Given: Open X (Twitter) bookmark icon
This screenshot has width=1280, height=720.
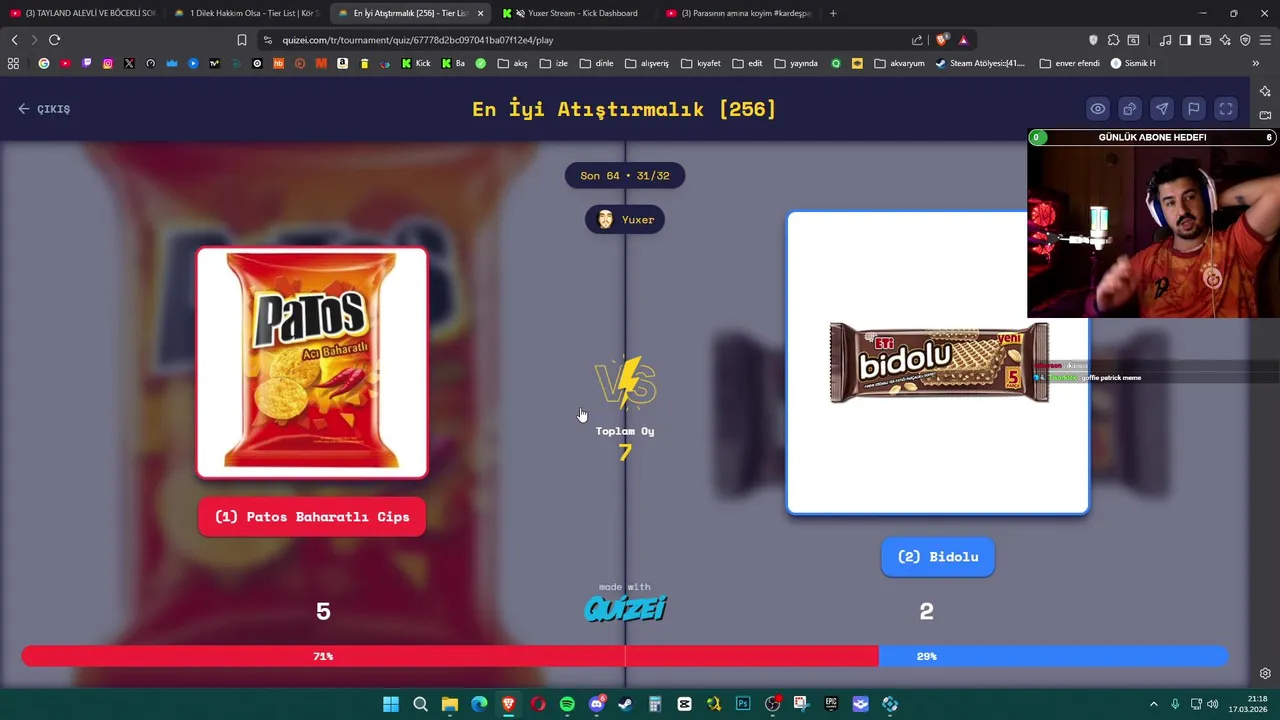Looking at the screenshot, I should pyautogui.click(x=129, y=63).
